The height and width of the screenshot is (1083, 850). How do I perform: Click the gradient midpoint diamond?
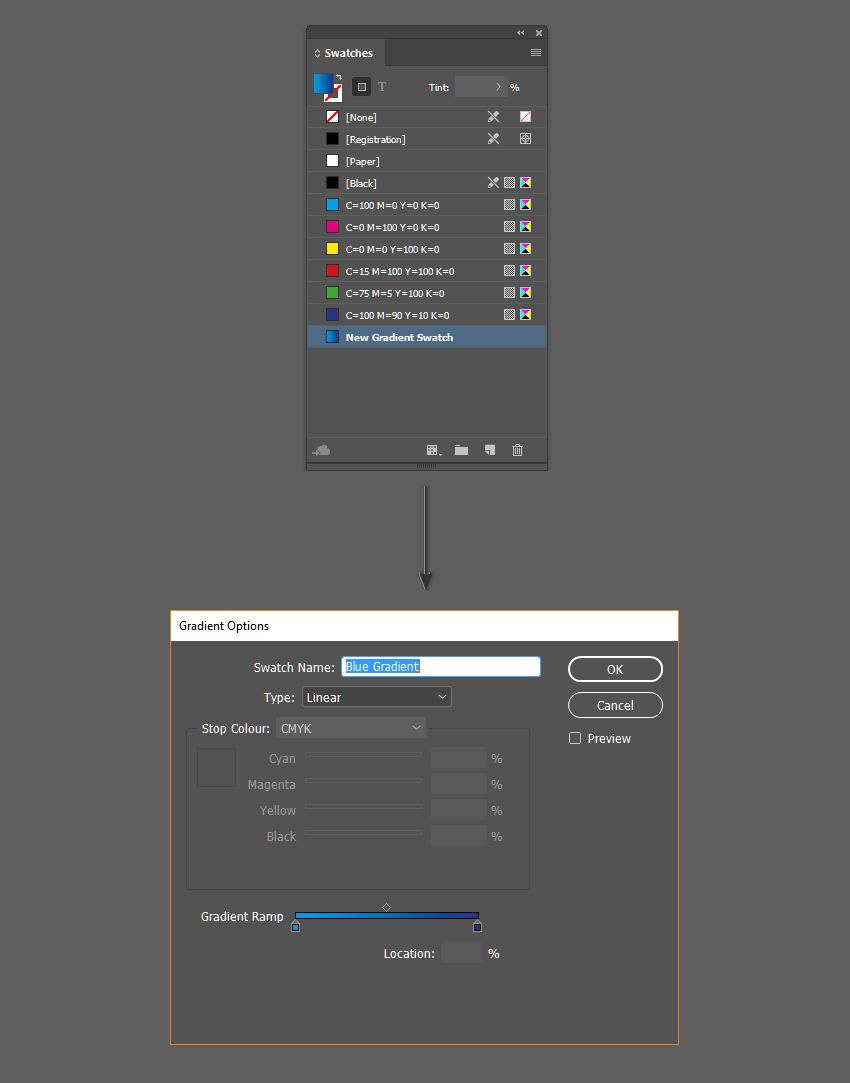click(387, 907)
